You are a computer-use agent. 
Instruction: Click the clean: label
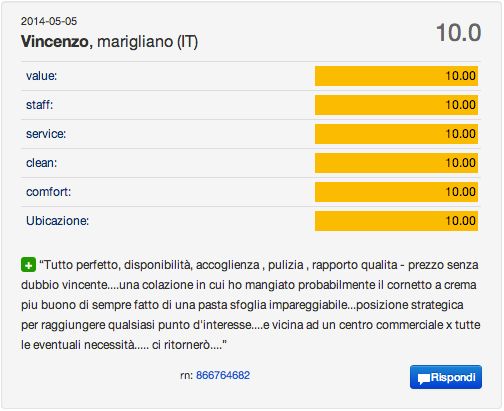tap(42, 163)
